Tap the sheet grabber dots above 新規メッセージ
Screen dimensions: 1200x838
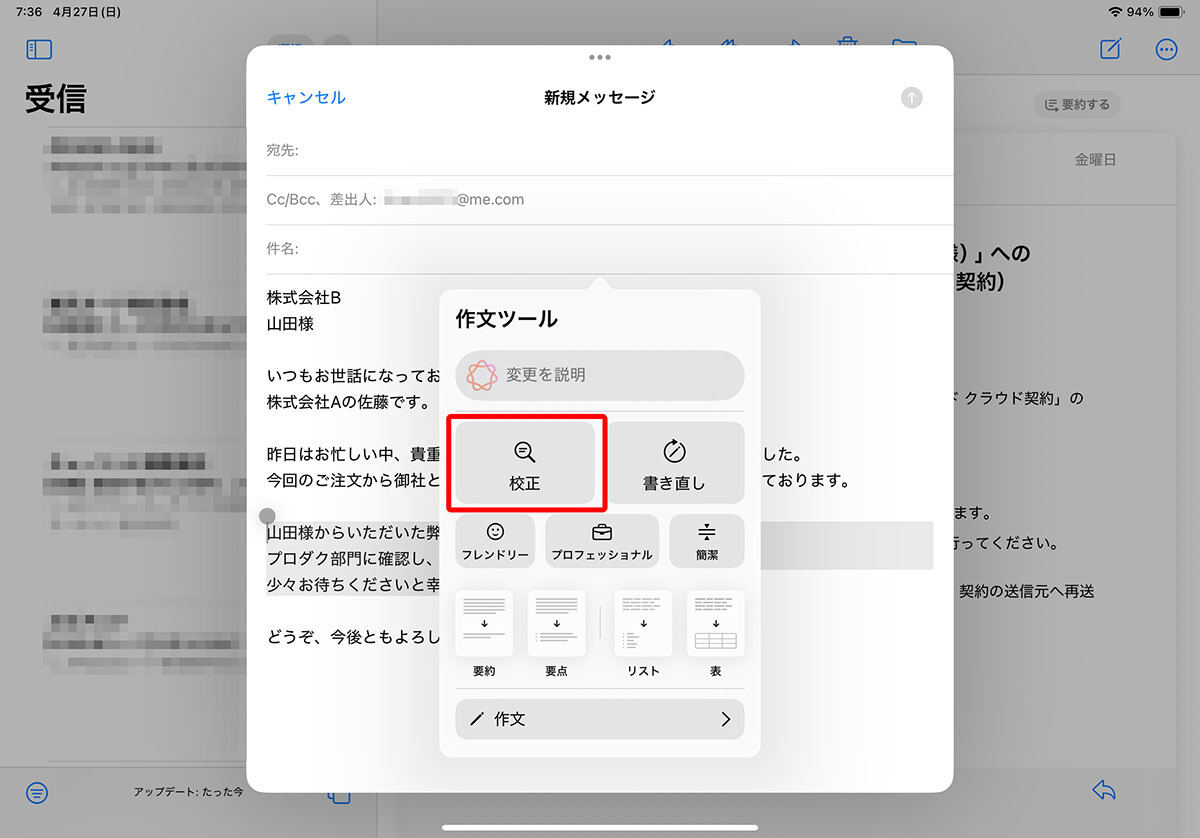click(x=600, y=58)
